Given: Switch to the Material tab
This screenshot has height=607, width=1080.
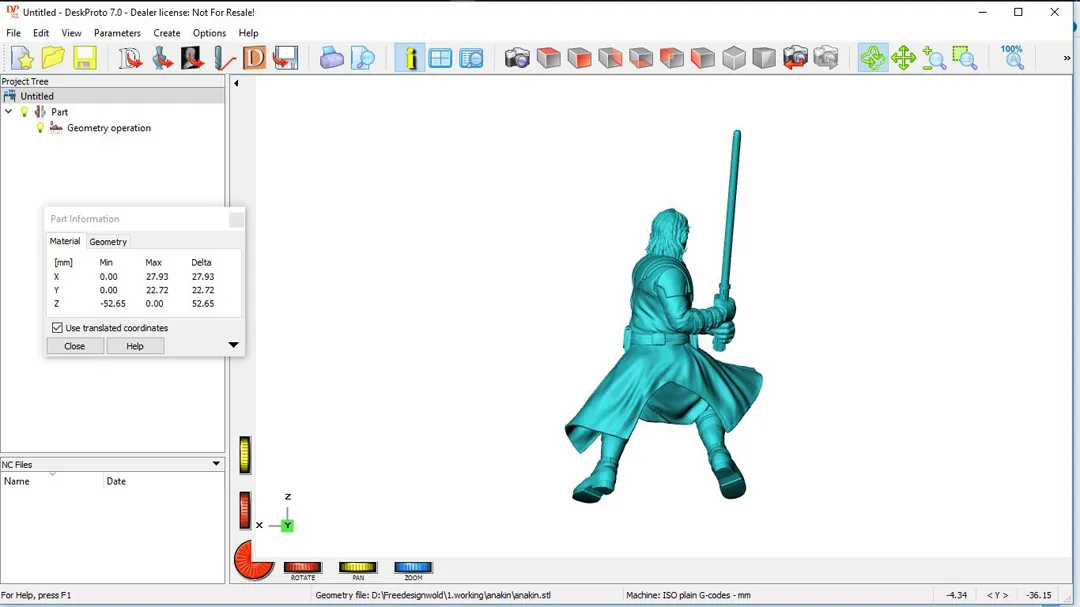Looking at the screenshot, I should [65, 241].
